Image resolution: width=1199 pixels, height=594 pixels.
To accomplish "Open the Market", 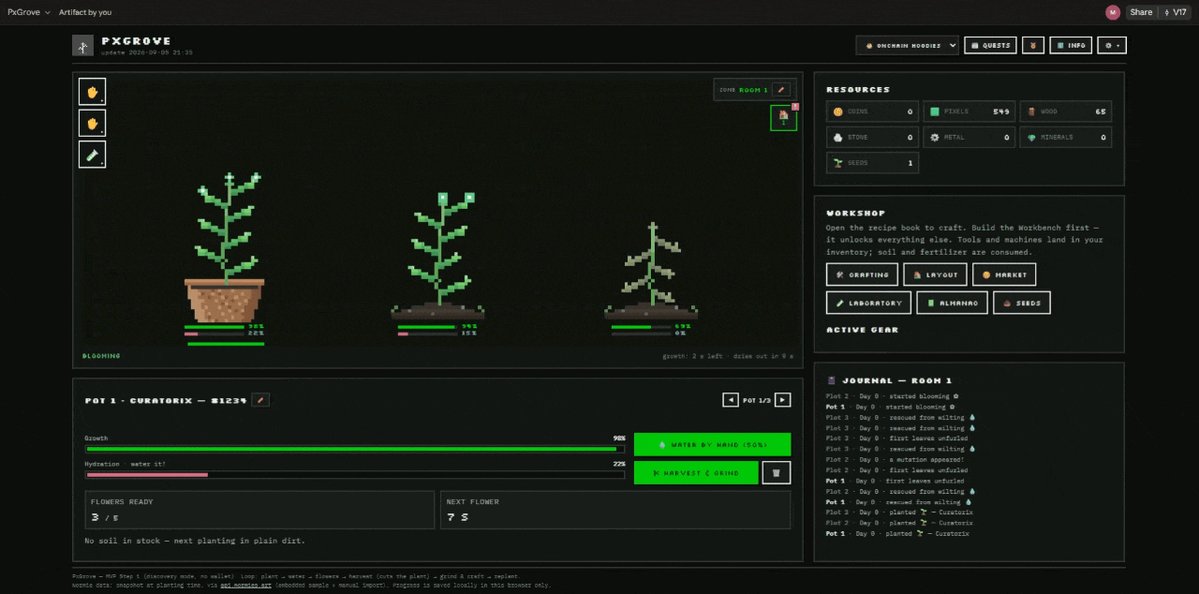I will click(1004, 274).
